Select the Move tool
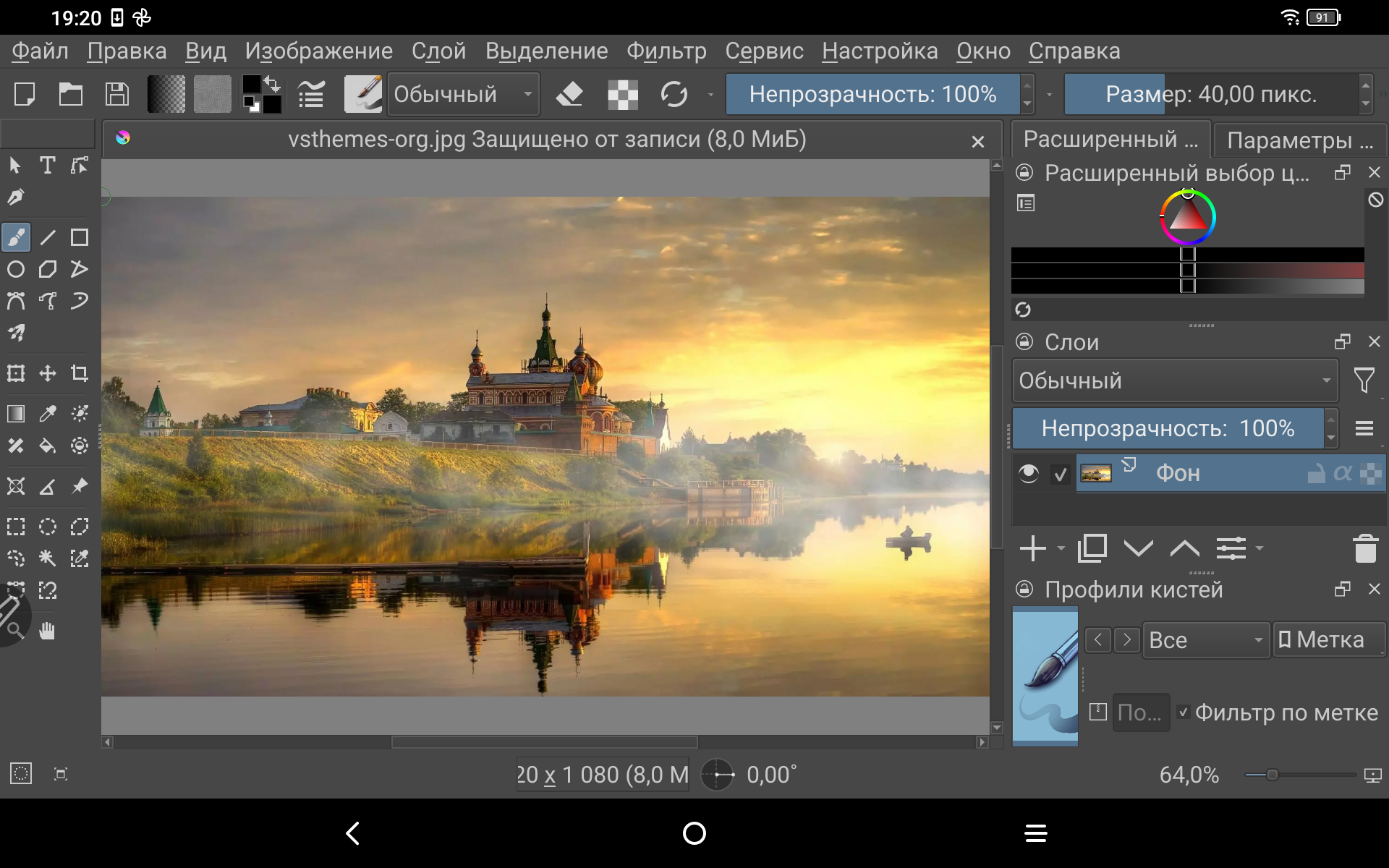 [47, 373]
